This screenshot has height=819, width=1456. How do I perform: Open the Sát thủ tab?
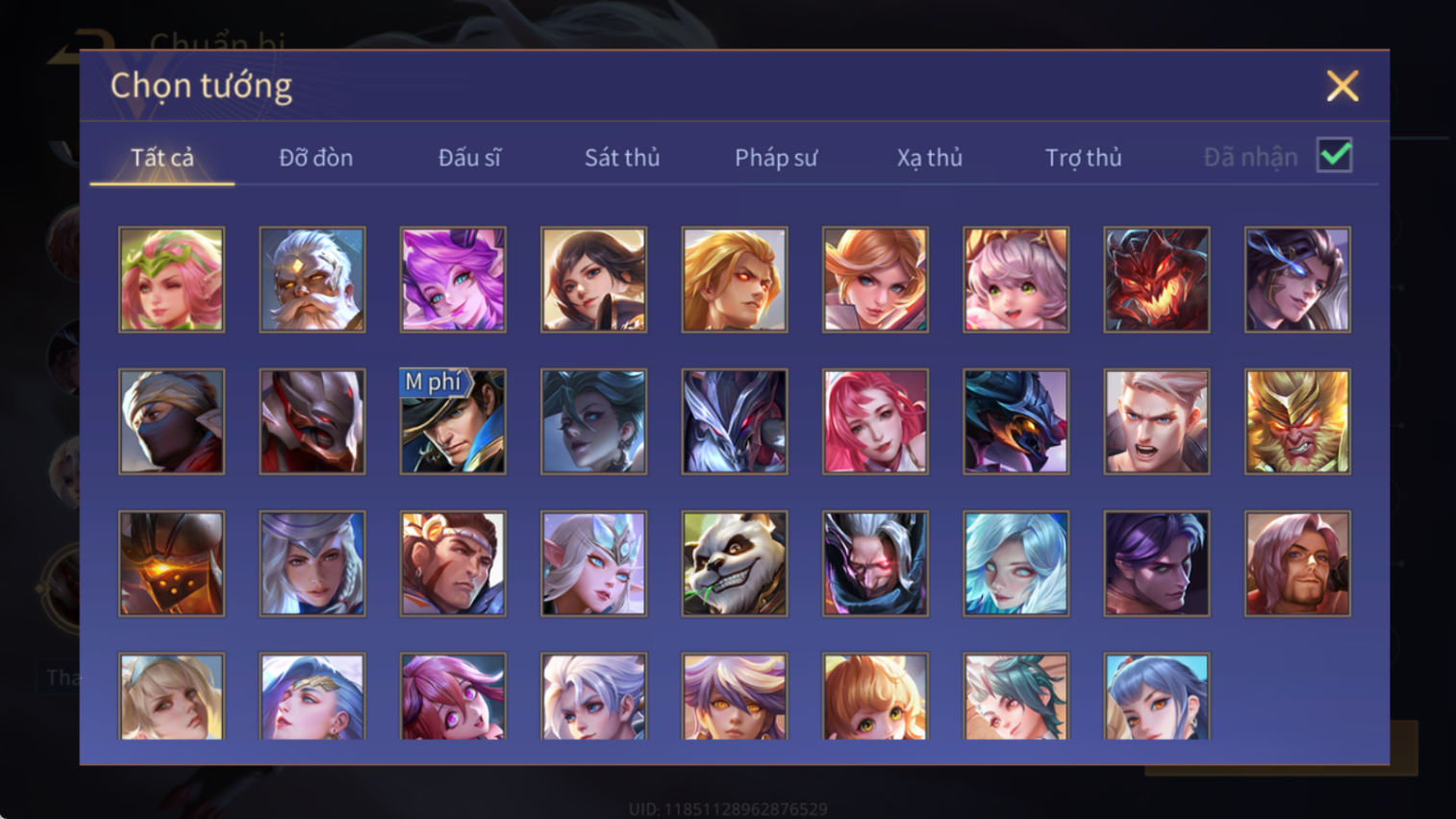(622, 158)
